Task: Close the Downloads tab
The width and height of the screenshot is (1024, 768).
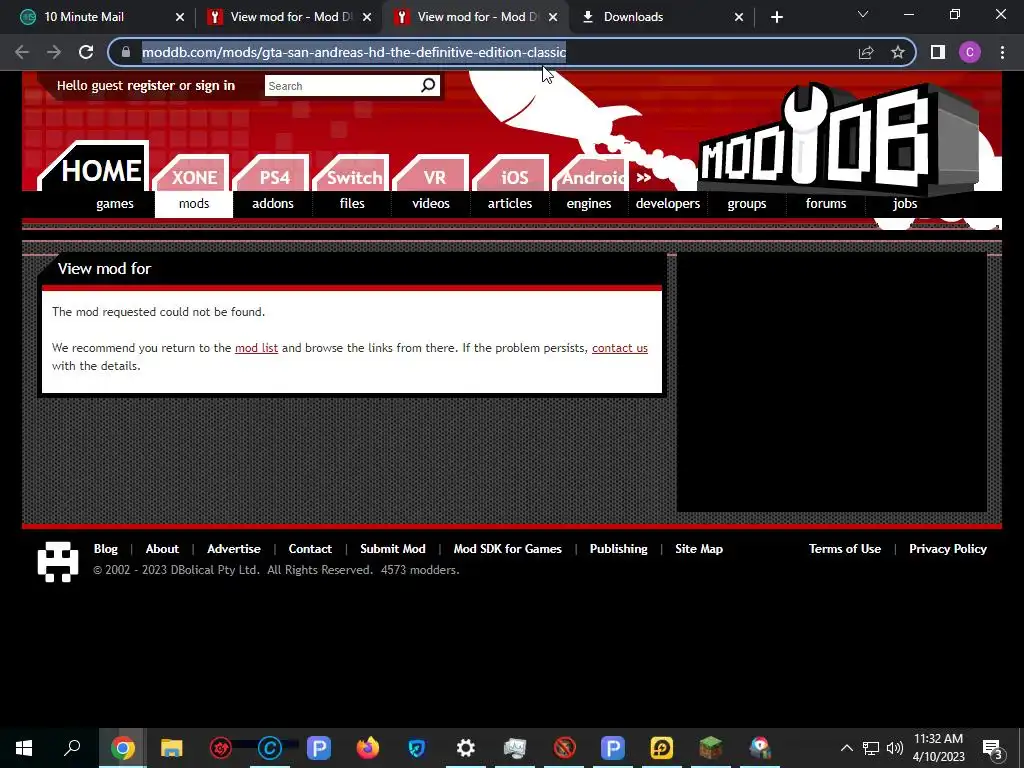Action: click(739, 17)
